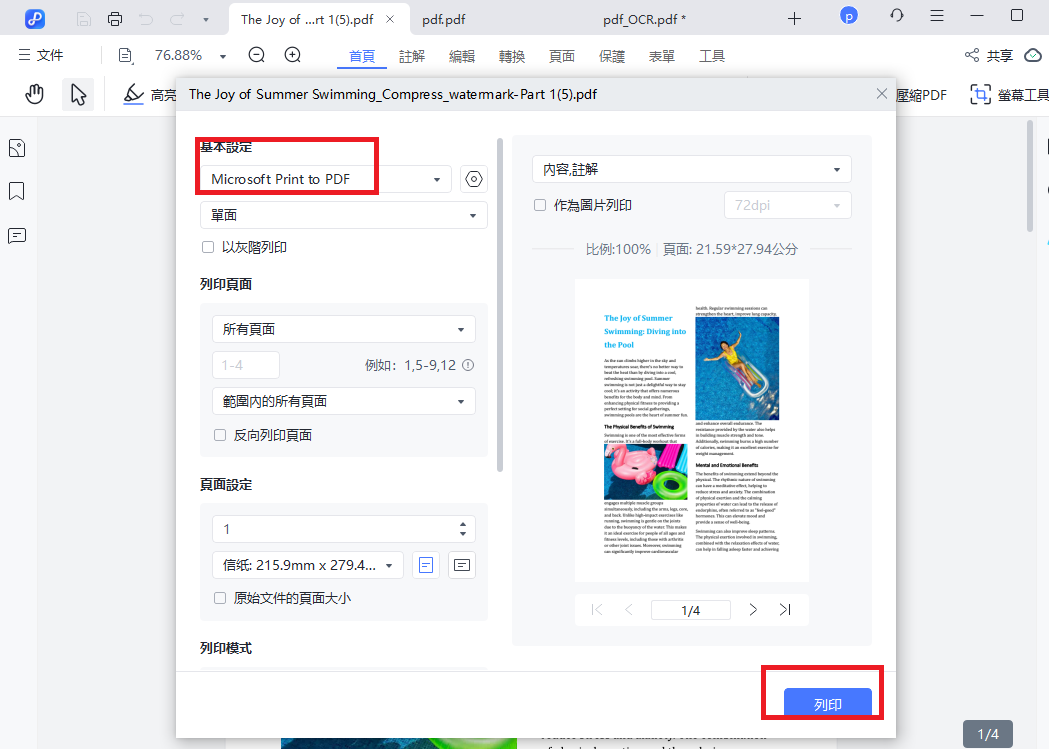
Task: Enable 作為圖片列印 print as image
Action: (537, 205)
